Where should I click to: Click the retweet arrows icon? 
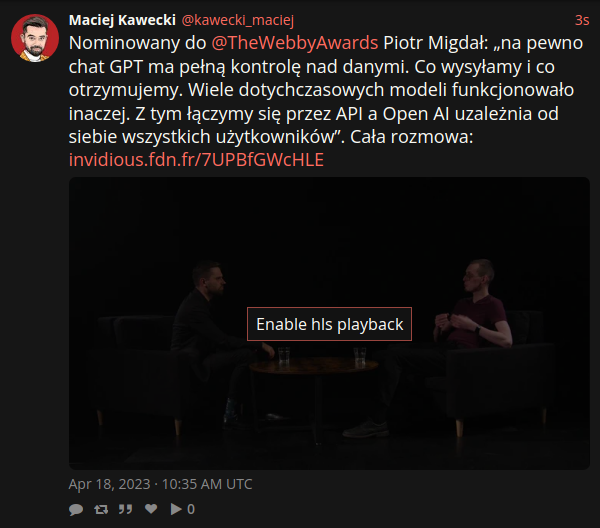tap(101, 509)
